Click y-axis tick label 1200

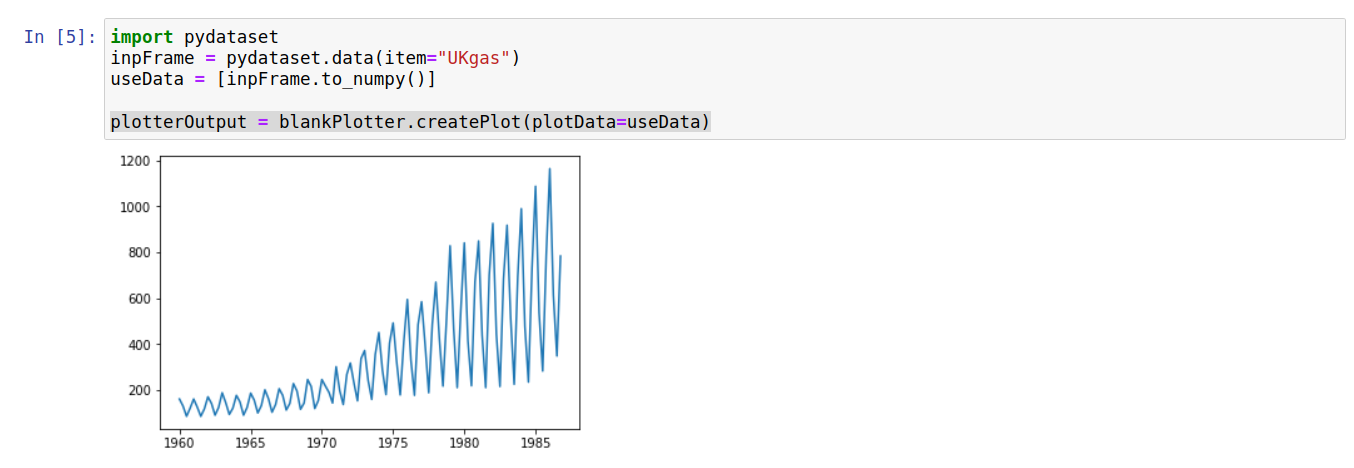click(x=134, y=161)
